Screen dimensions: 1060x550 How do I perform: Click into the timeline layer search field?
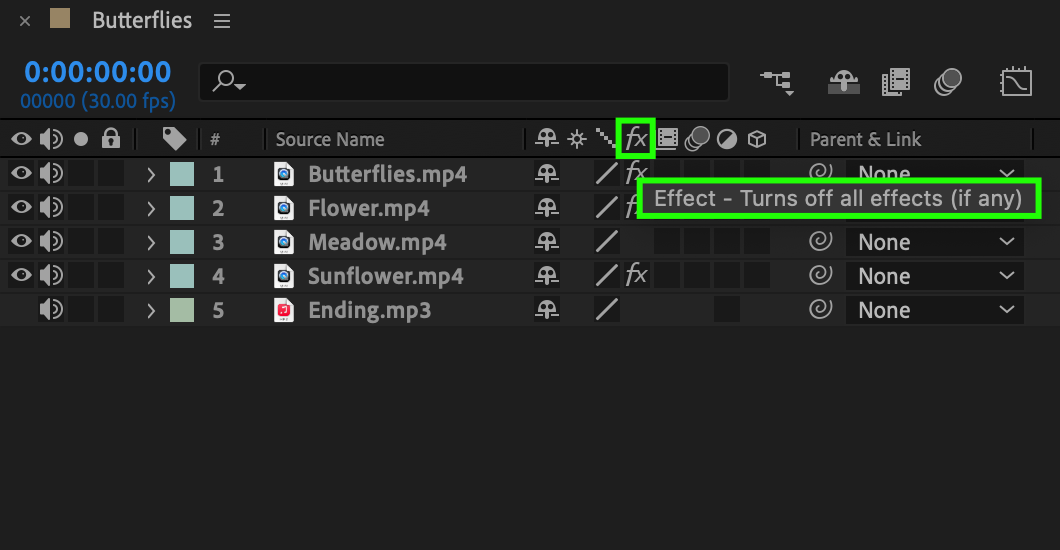(464, 82)
